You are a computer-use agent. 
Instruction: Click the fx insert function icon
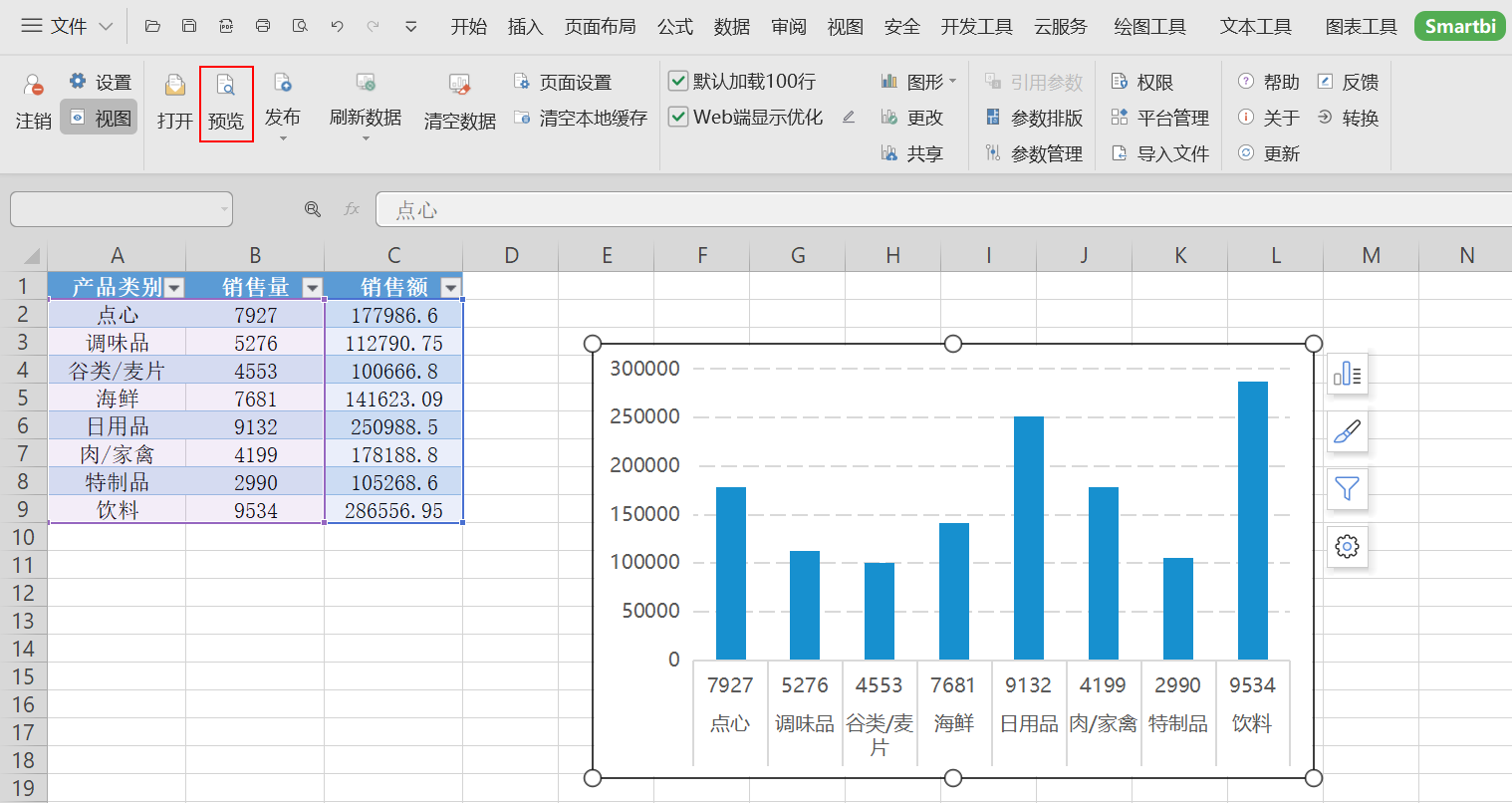[351, 209]
